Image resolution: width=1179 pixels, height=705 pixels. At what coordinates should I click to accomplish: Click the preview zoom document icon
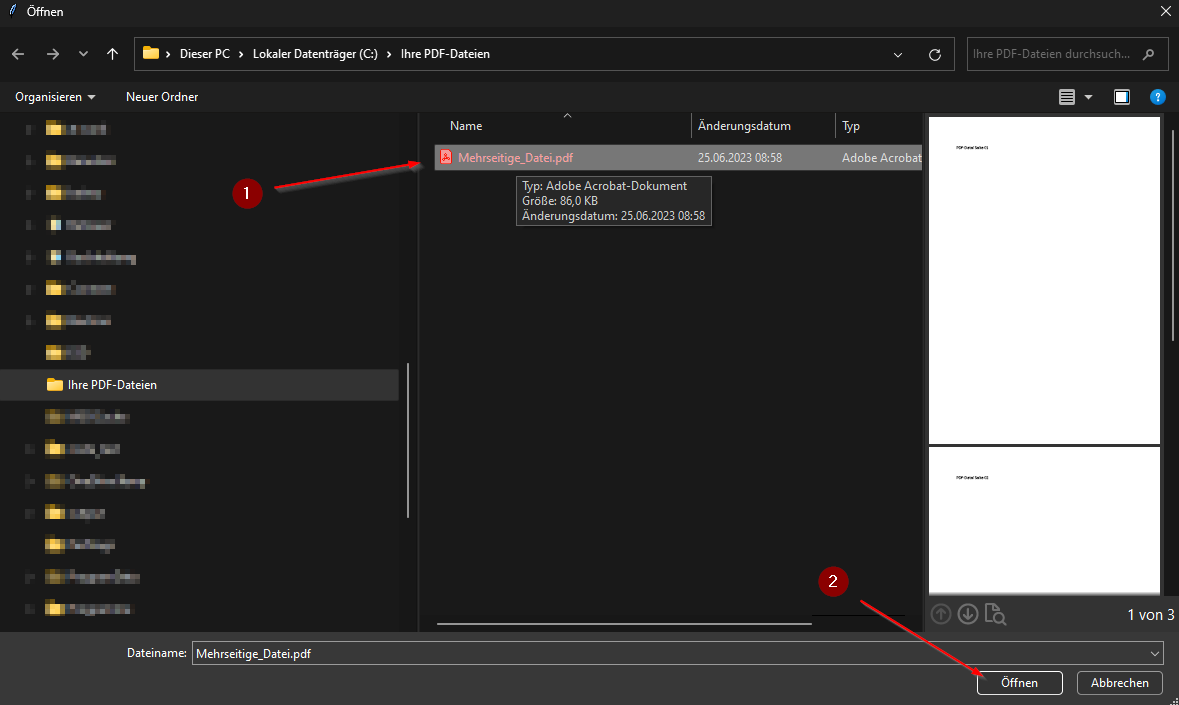pos(994,614)
